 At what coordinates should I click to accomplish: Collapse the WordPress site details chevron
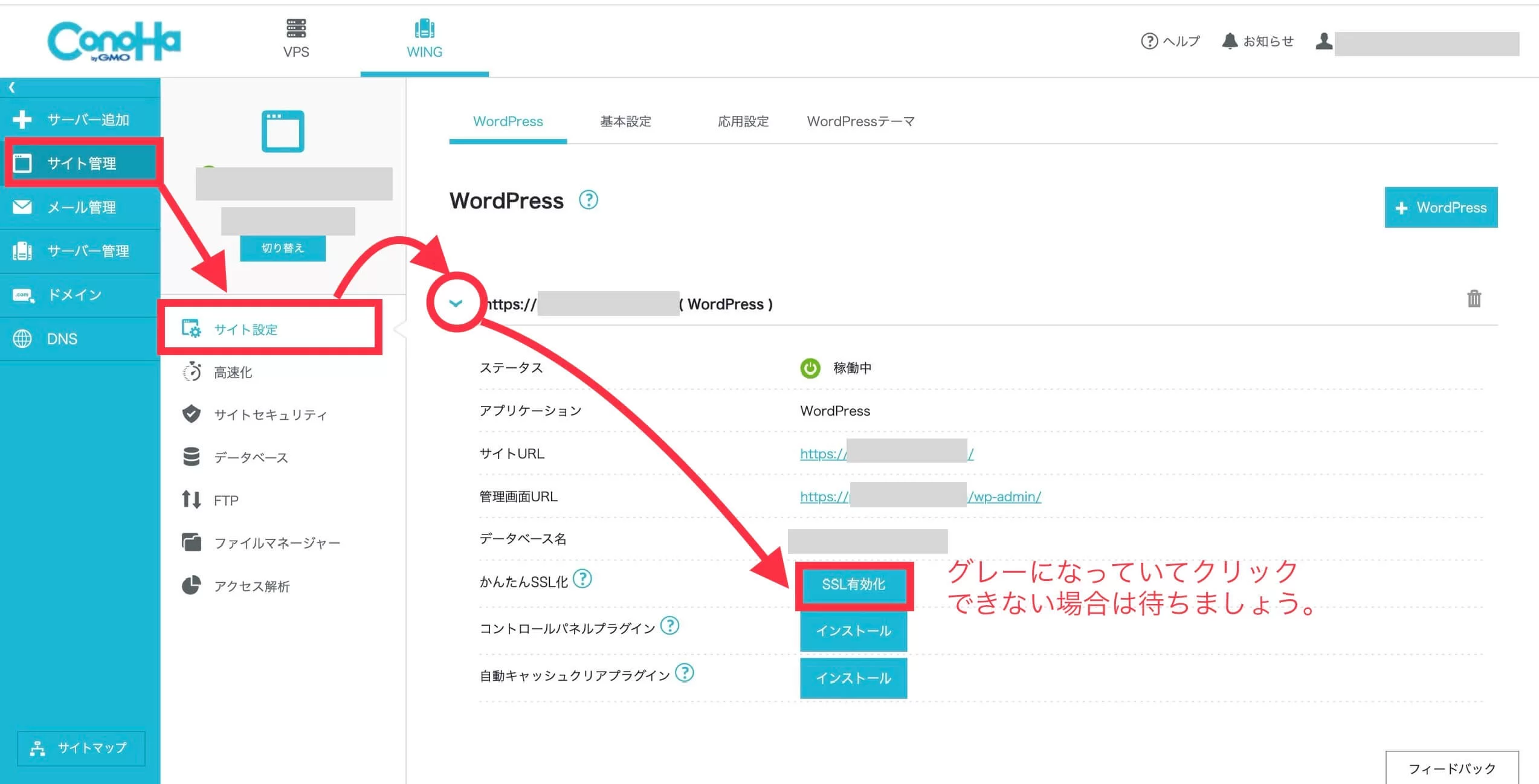tap(456, 303)
